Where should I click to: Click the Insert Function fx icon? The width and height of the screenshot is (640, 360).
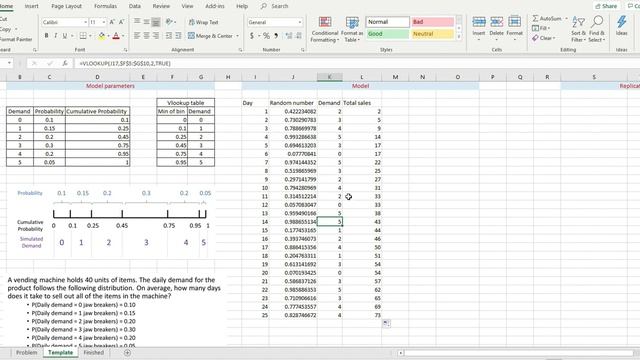click(64, 63)
